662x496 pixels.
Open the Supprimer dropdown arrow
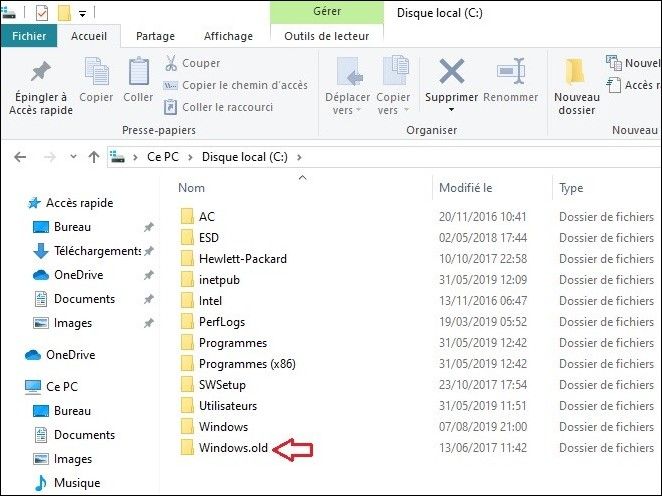point(451,110)
